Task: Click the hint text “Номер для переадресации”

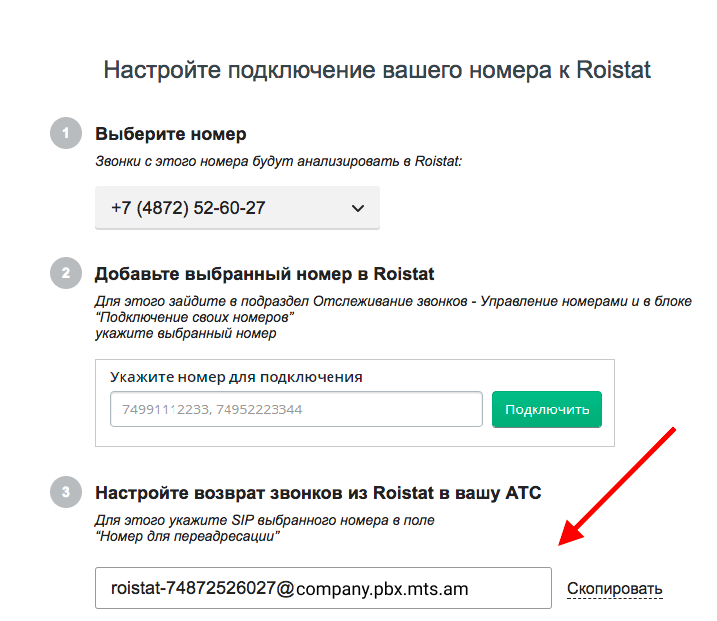Action: point(187,536)
